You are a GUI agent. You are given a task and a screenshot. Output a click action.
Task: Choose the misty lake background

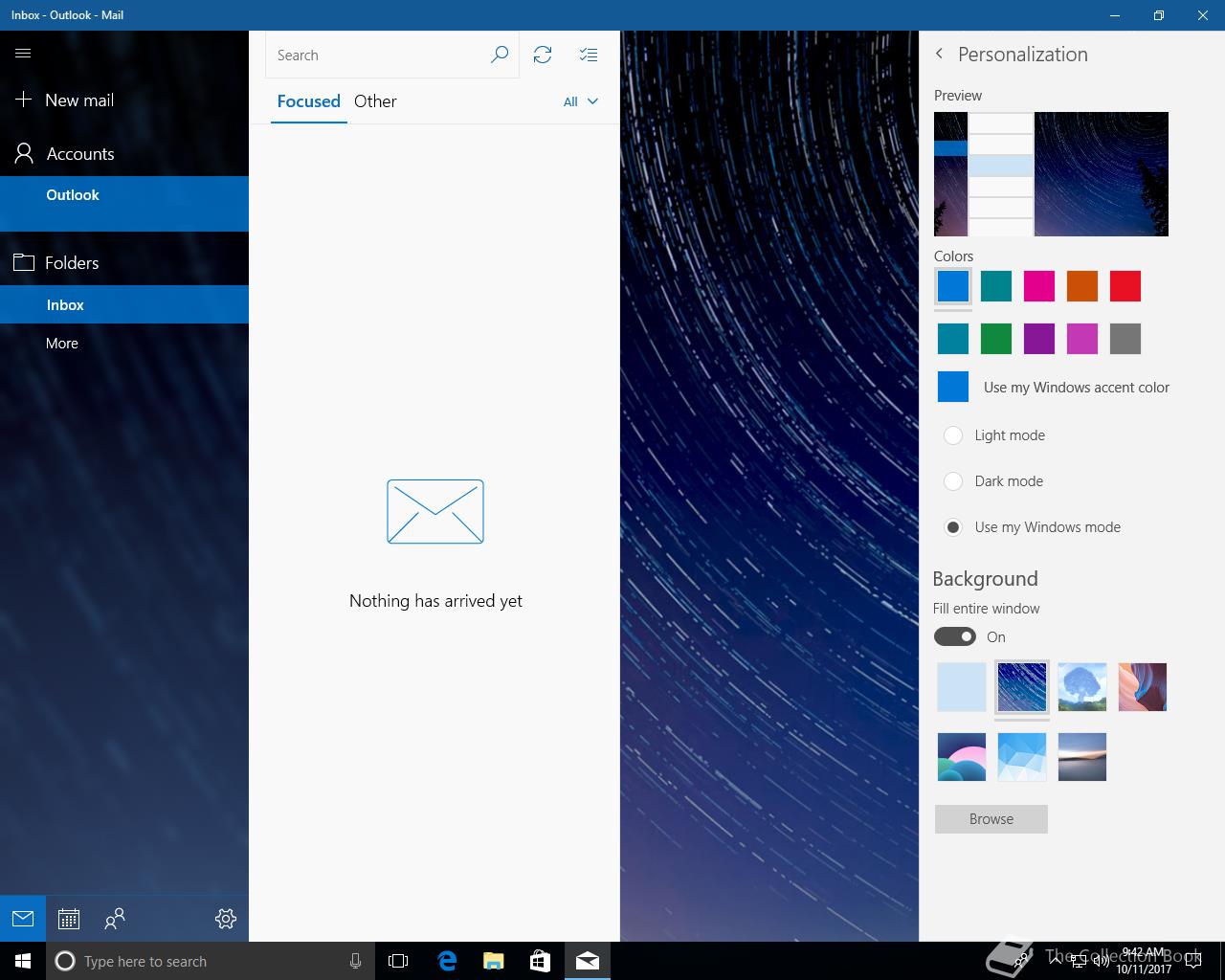point(1082,757)
